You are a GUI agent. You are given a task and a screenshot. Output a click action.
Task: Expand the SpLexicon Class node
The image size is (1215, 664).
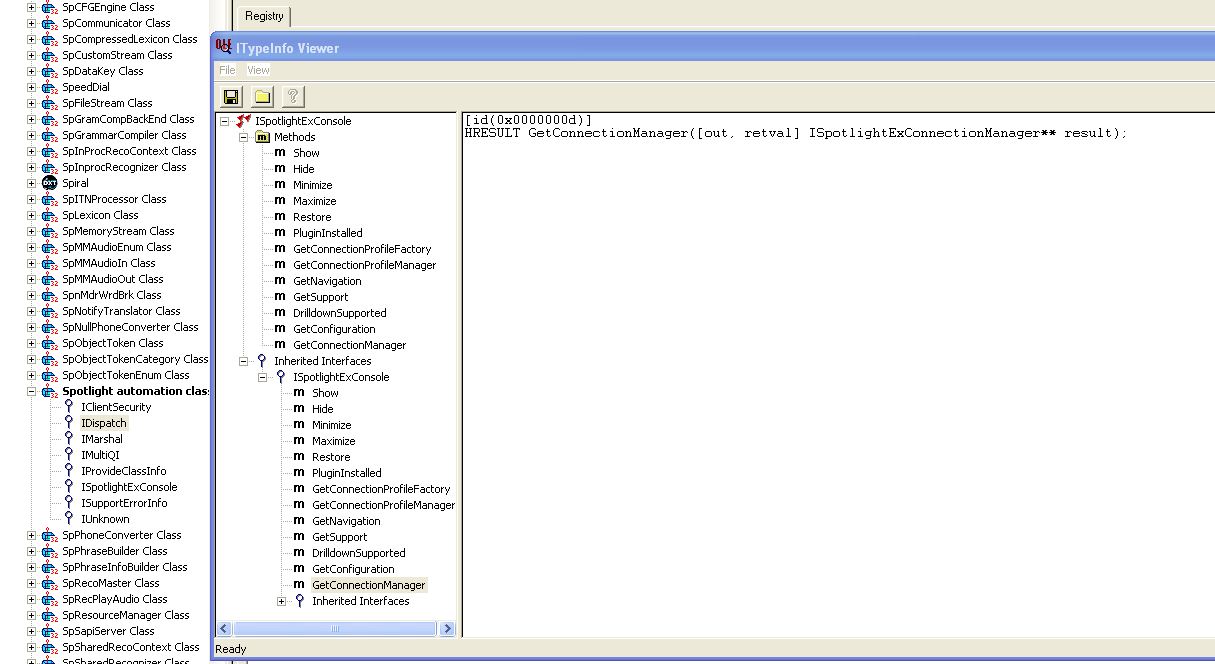(31, 215)
